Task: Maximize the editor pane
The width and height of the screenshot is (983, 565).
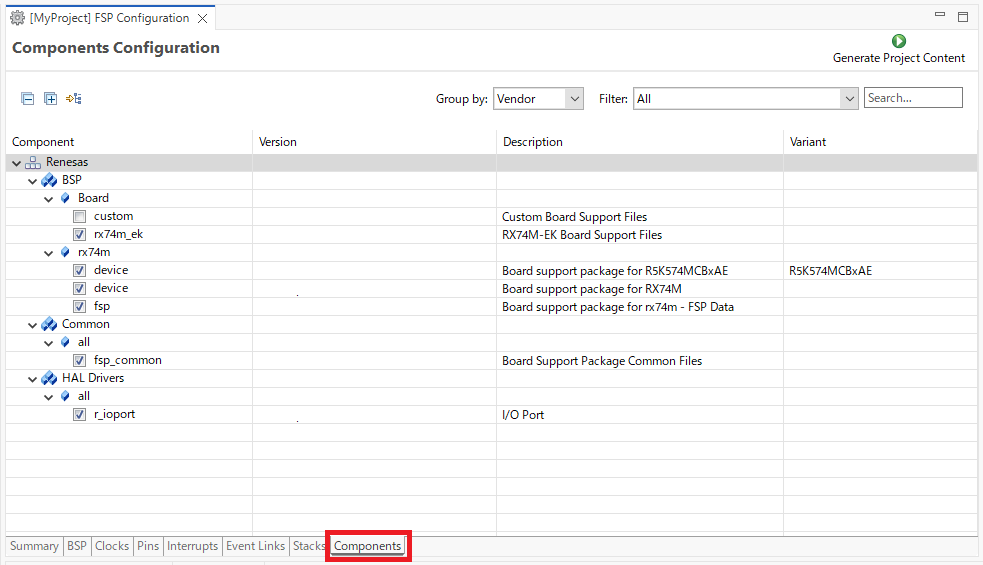Action: coord(963,17)
